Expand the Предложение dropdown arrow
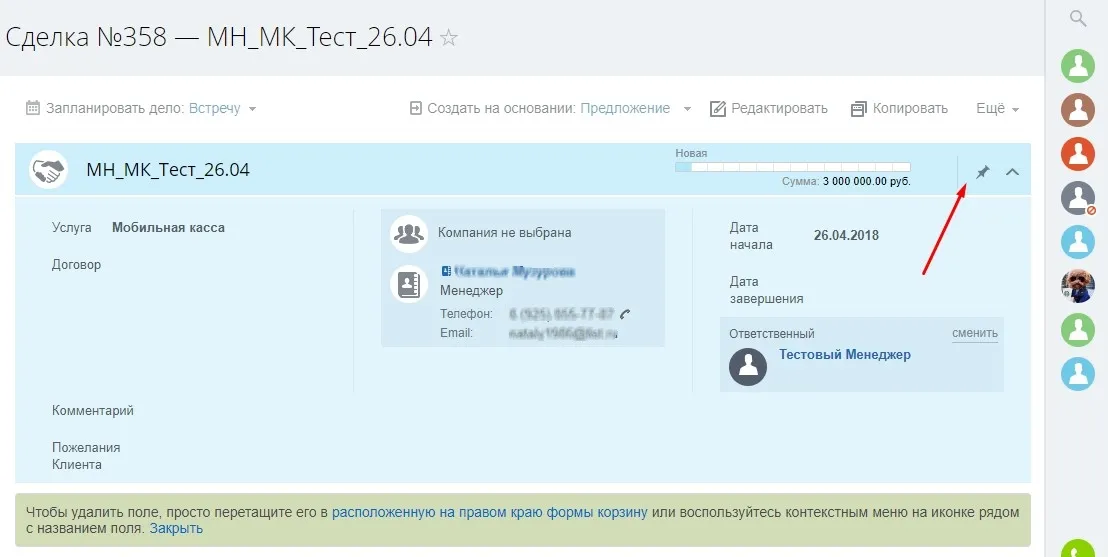Image resolution: width=1108 pixels, height=557 pixels. point(687,109)
